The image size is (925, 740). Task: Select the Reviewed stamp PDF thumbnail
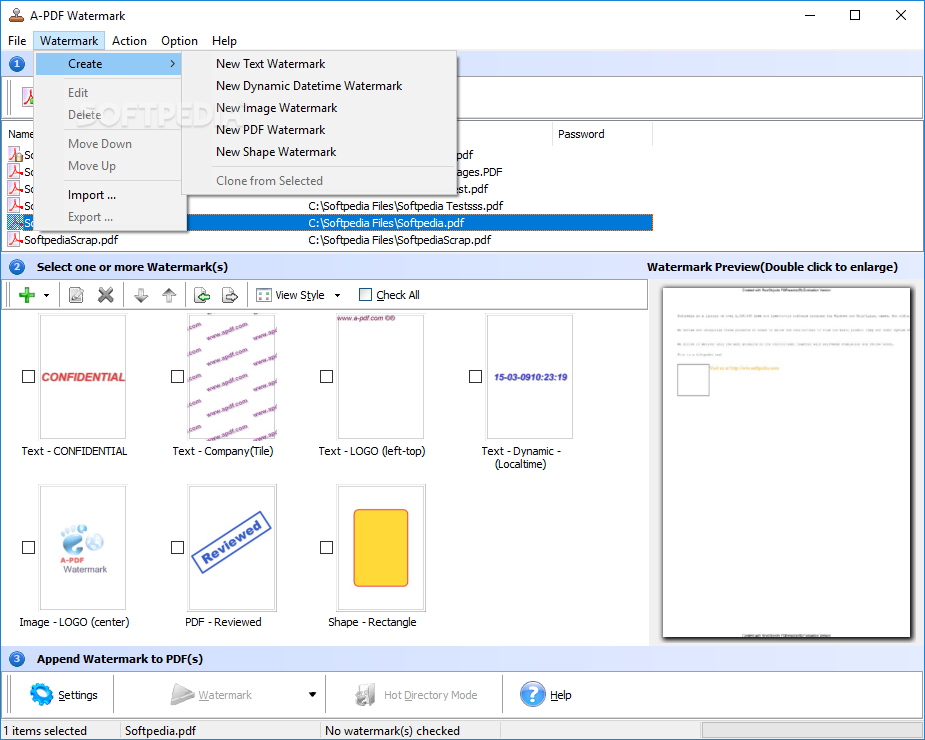232,548
